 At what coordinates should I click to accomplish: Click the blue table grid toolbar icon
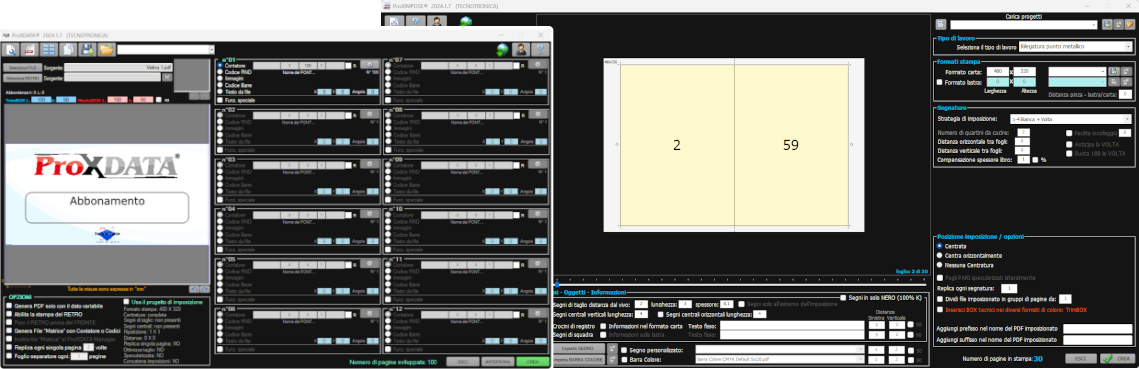[x=49, y=49]
